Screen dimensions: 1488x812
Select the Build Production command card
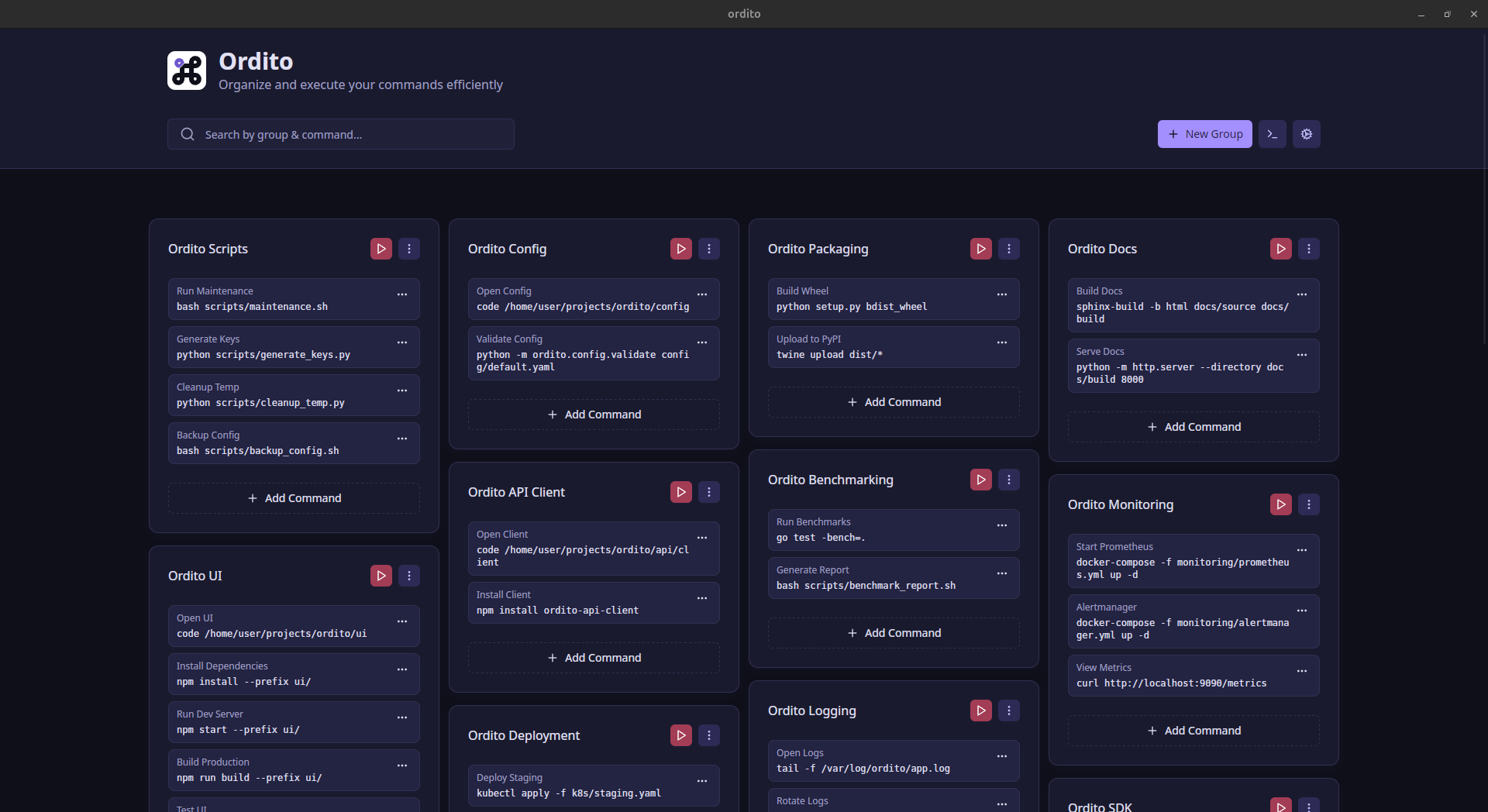pyautogui.click(x=294, y=770)
